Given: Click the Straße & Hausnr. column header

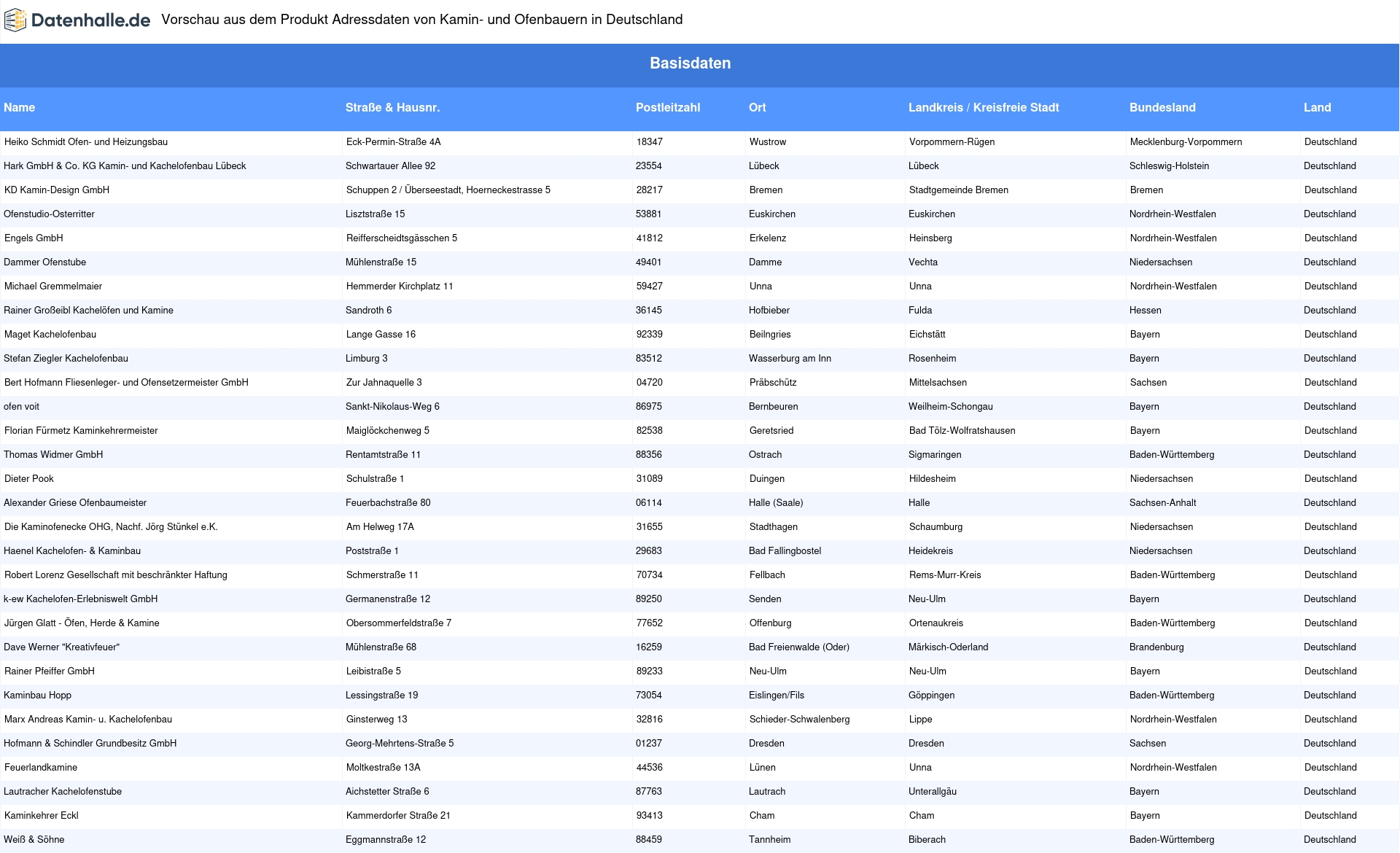Looking at the screenshot, I should [392, 107].
